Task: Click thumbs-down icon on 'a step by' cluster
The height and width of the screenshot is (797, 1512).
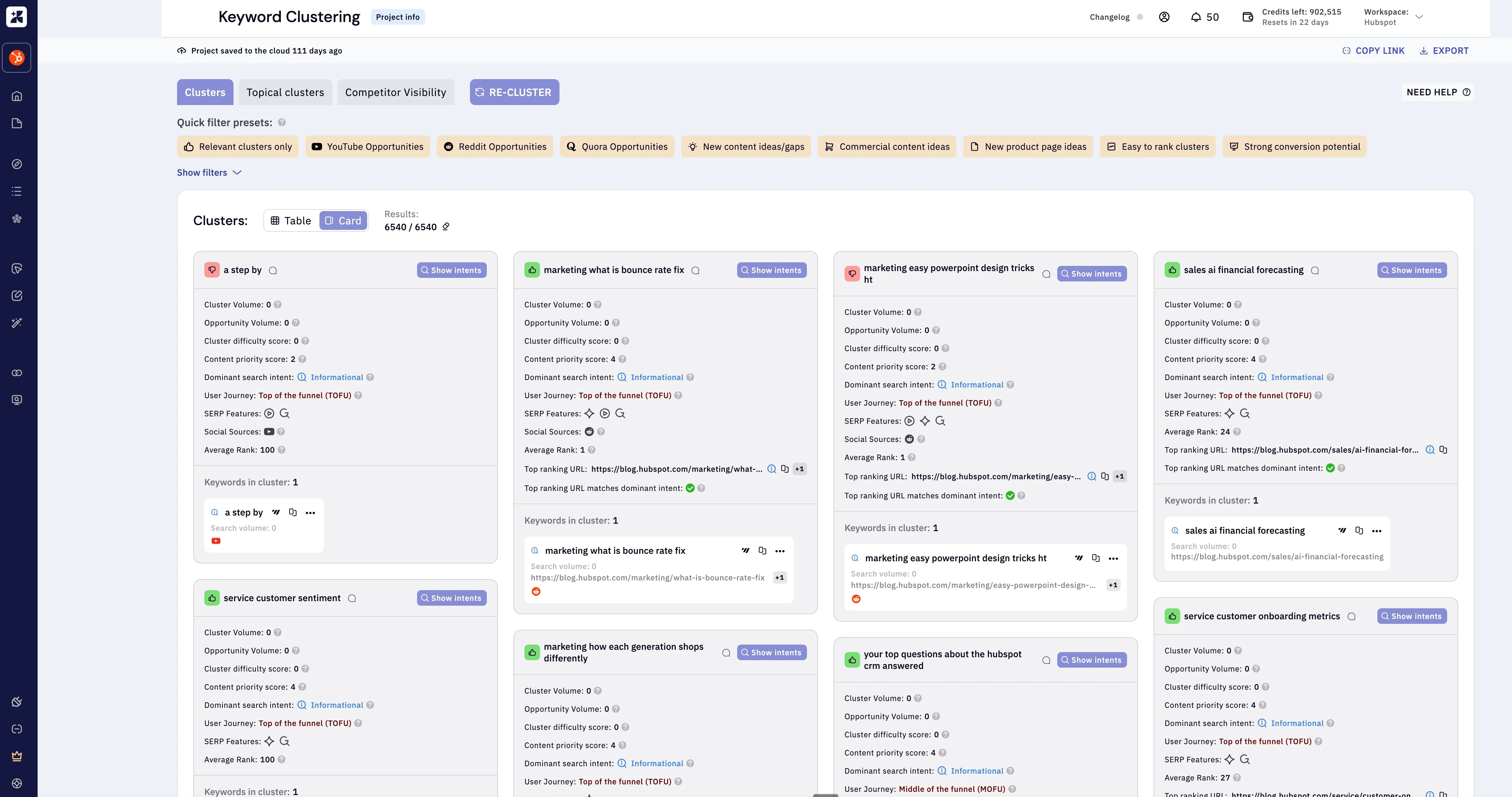Action: 212,270
